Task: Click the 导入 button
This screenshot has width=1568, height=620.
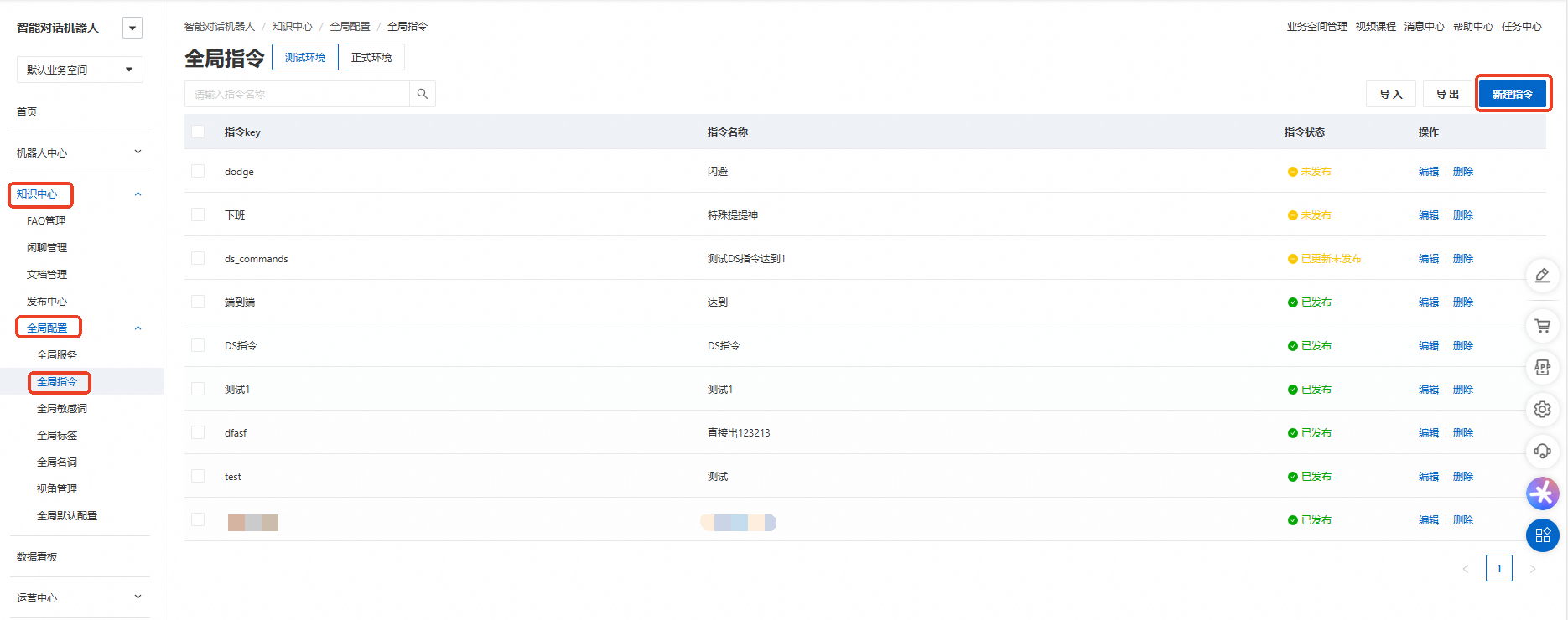Action: point(1391,94)
